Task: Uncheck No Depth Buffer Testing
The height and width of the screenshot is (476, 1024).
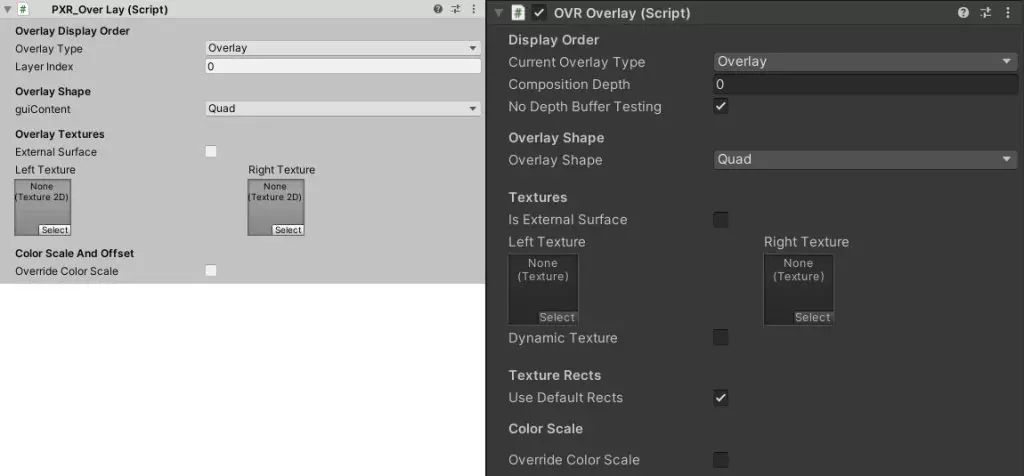Action: coord(720,106)
